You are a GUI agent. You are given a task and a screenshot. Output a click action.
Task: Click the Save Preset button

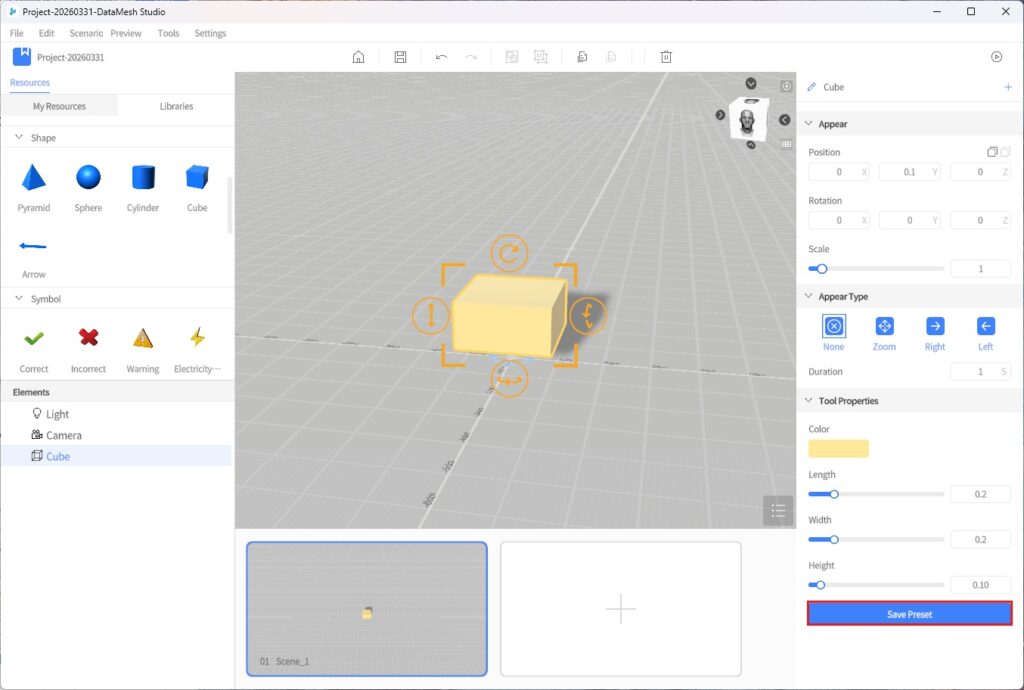pos(909,614)
